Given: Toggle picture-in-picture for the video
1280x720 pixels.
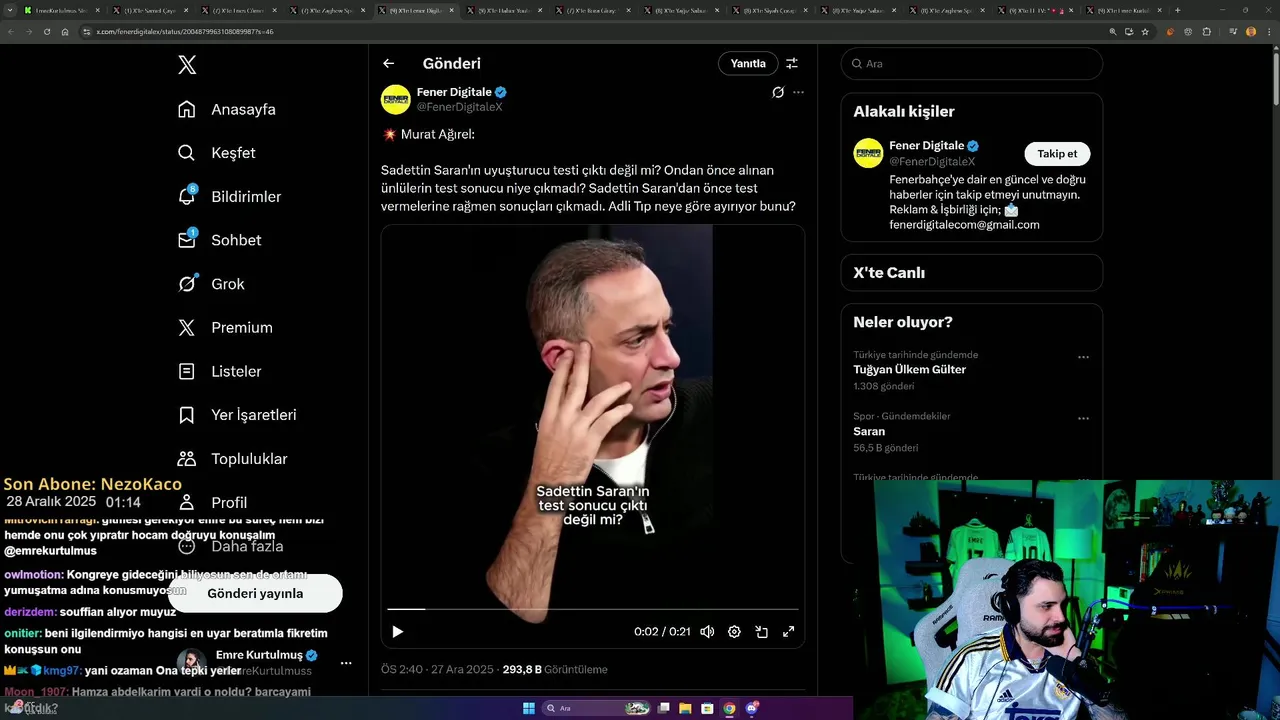Looking at the screenshot, I should click(761, 631).
